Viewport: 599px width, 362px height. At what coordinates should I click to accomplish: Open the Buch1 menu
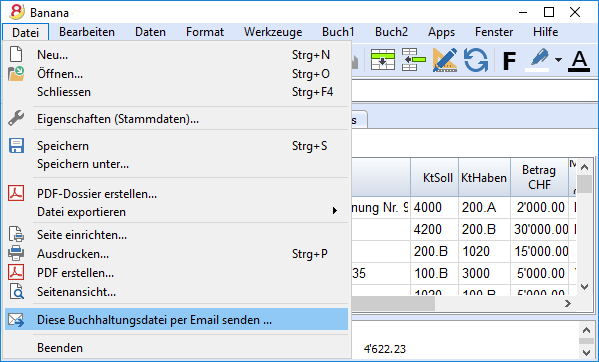click(338, 32)
